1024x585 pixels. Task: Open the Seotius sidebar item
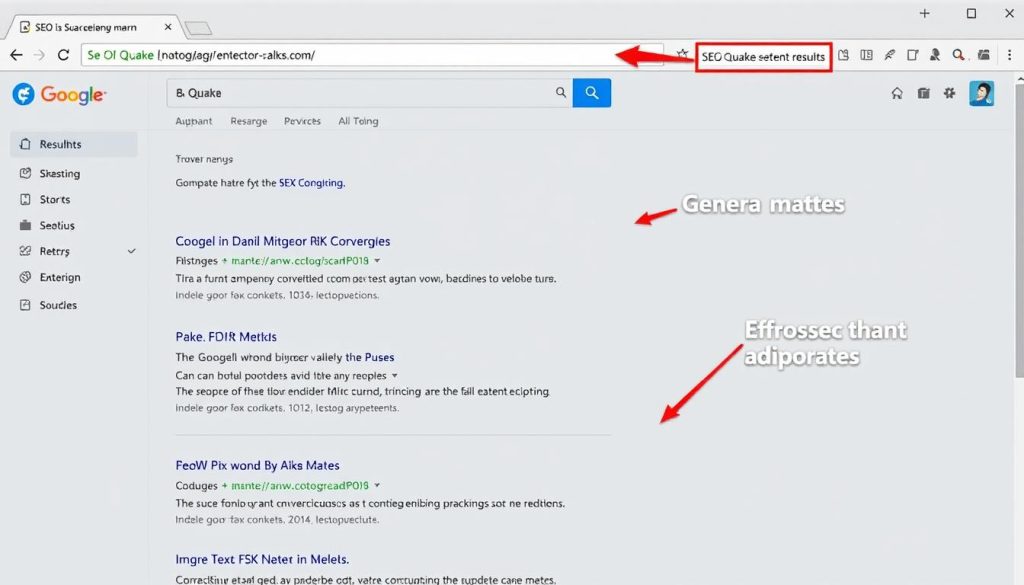coord(74,225)
